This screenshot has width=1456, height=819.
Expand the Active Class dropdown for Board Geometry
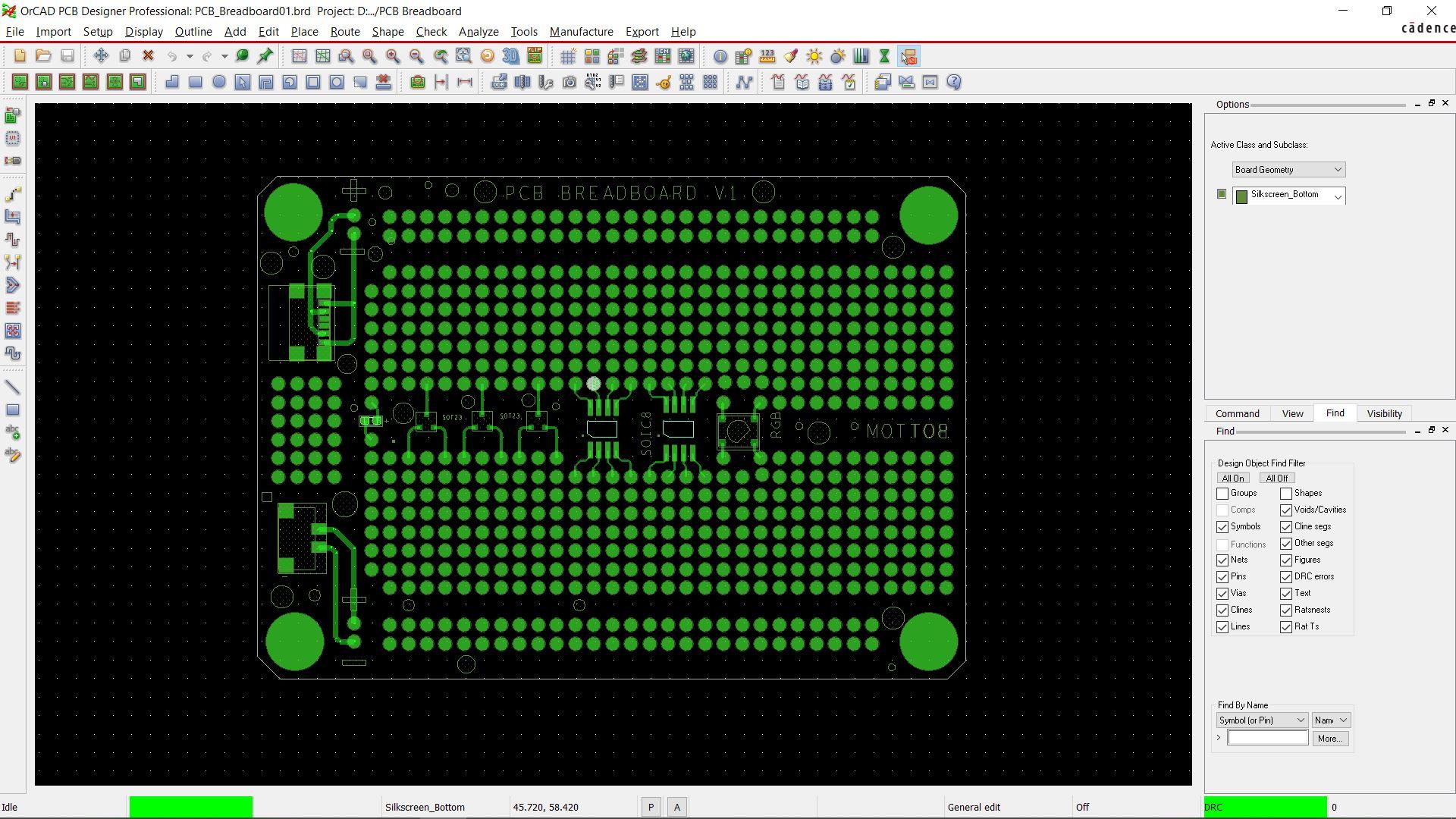1336,169
